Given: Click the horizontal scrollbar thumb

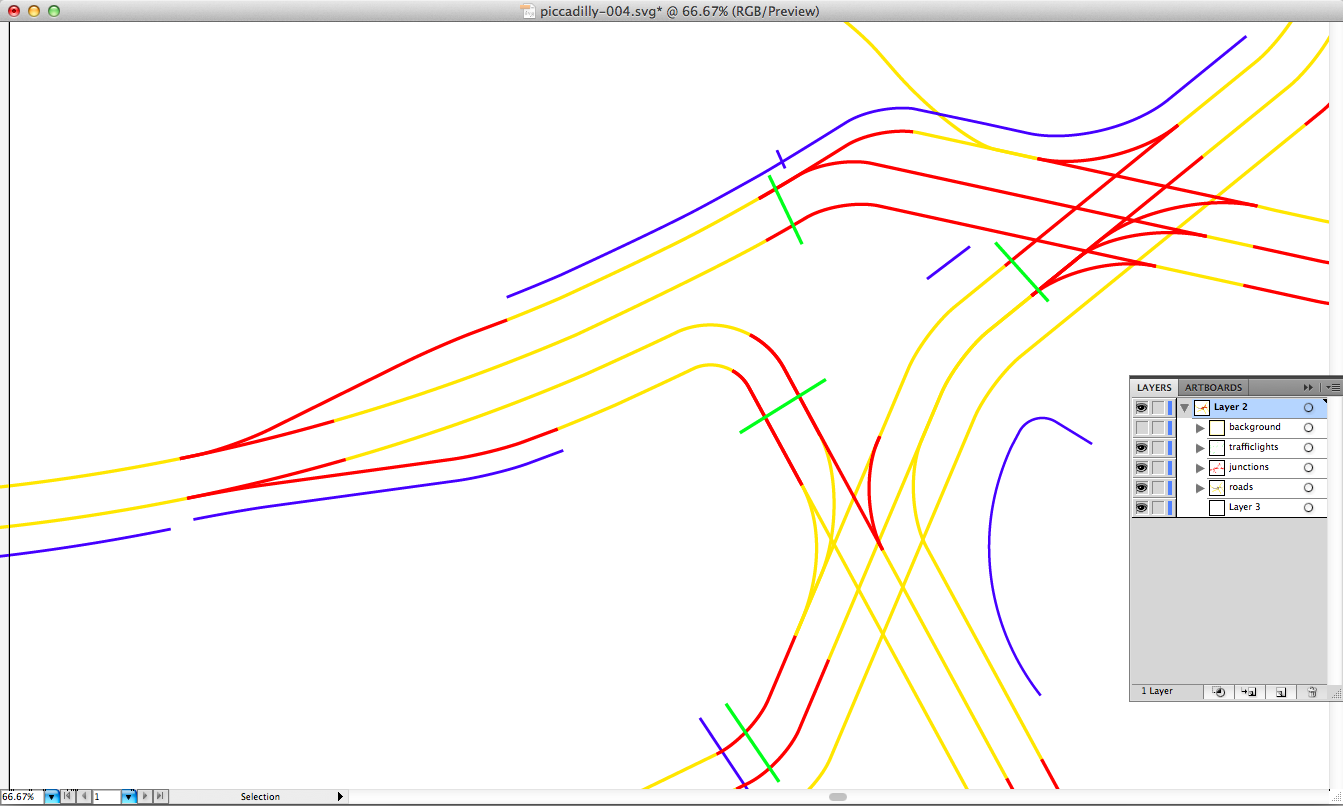Looking at the screenshot, I should pyautogui.click(x=838, y=797).
